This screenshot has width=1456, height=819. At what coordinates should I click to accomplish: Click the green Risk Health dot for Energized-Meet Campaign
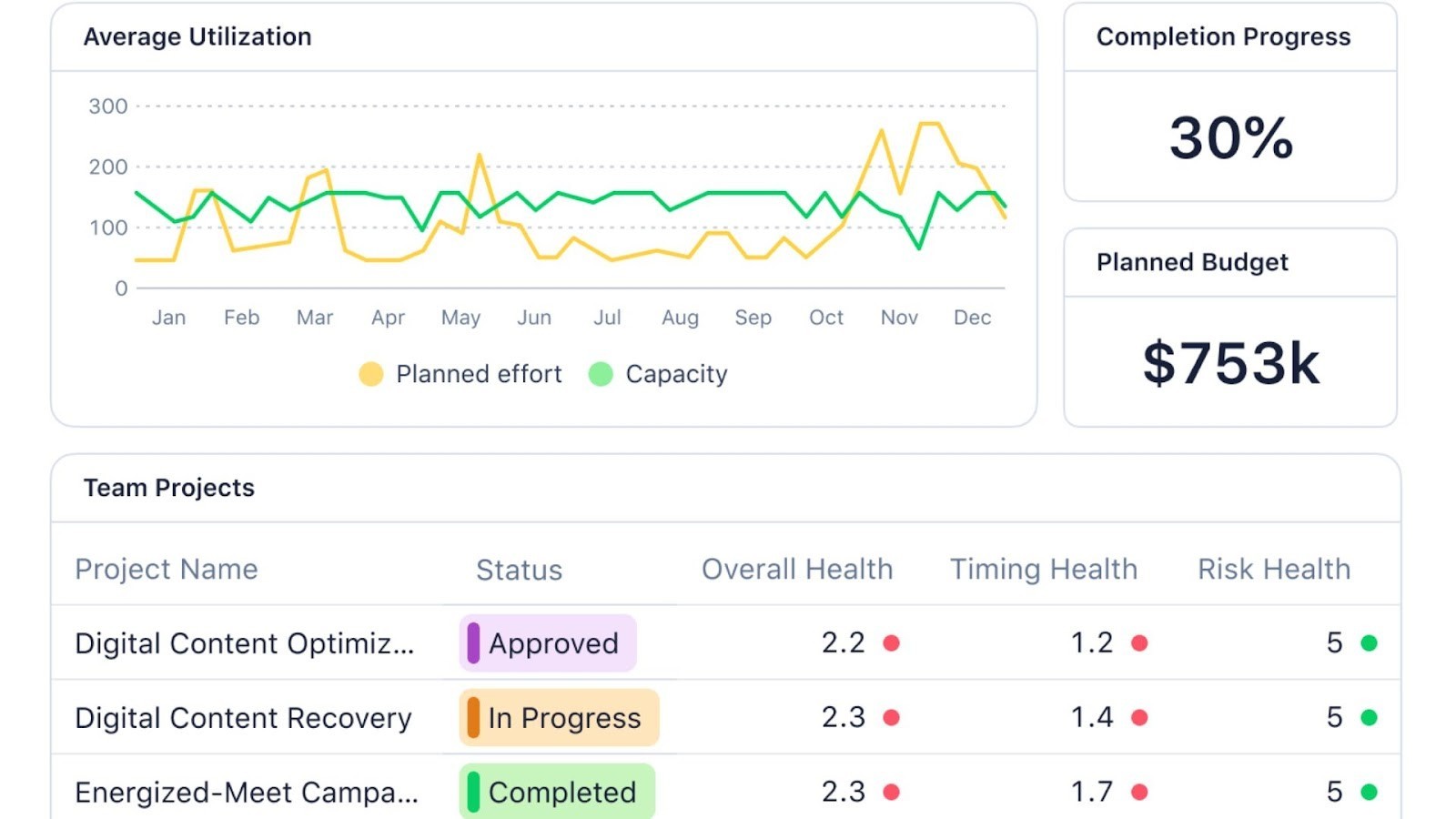click(x=1368, y=791)
